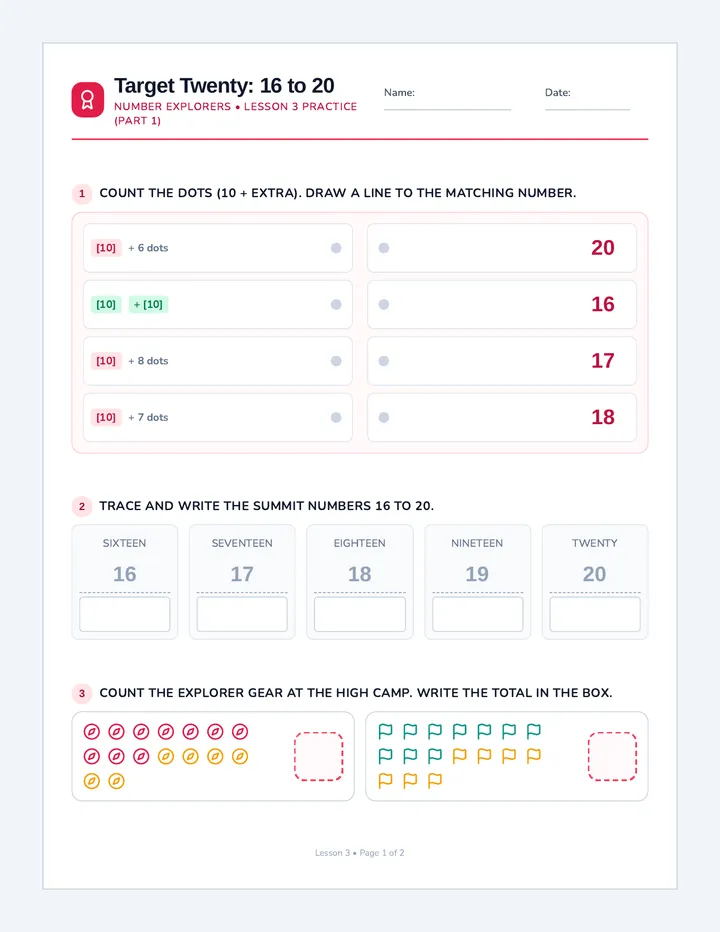Click the connector dot beside '+ 6 dots'

click(x=336, y=248)
